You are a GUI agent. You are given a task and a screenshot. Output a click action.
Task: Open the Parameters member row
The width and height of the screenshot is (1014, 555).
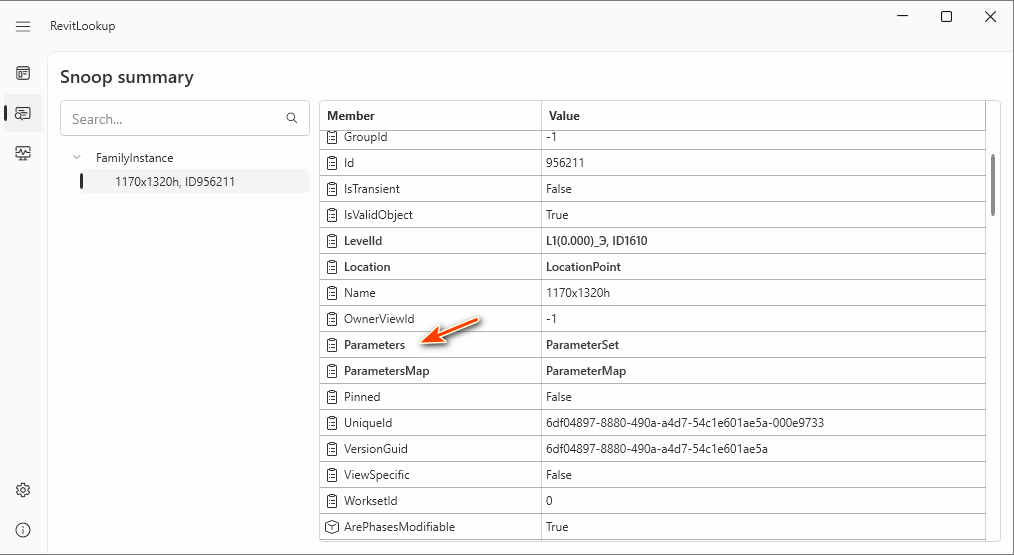pos(374,345)
